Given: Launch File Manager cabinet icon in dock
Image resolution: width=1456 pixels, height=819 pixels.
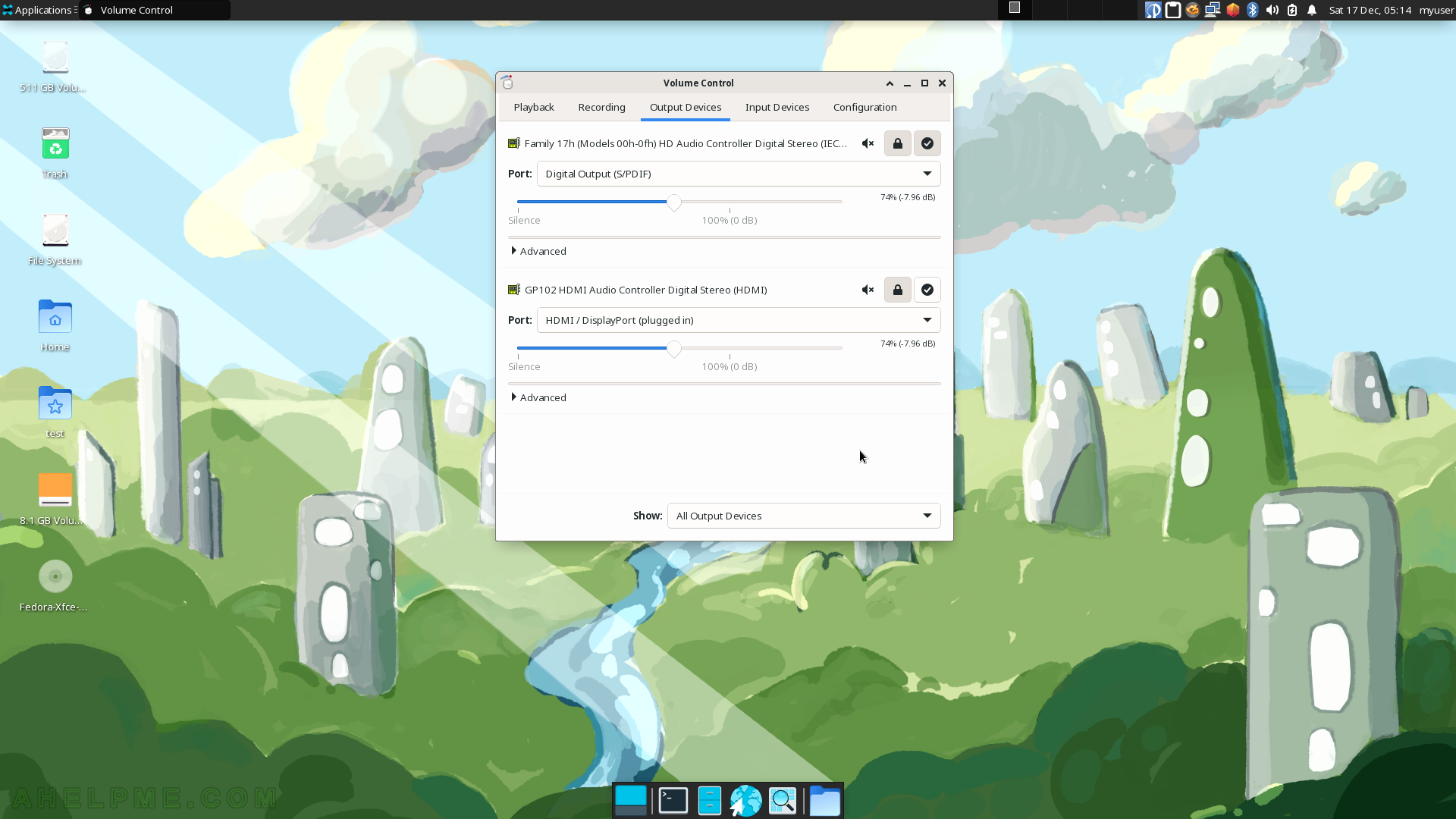Looking at the screenshot, I should point(710,801).
